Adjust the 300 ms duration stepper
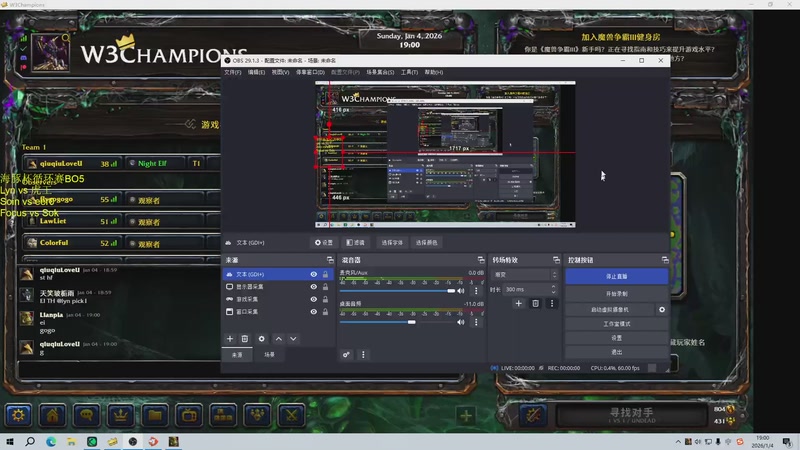This screenshot has width=800, height=450. pos(553,289)
